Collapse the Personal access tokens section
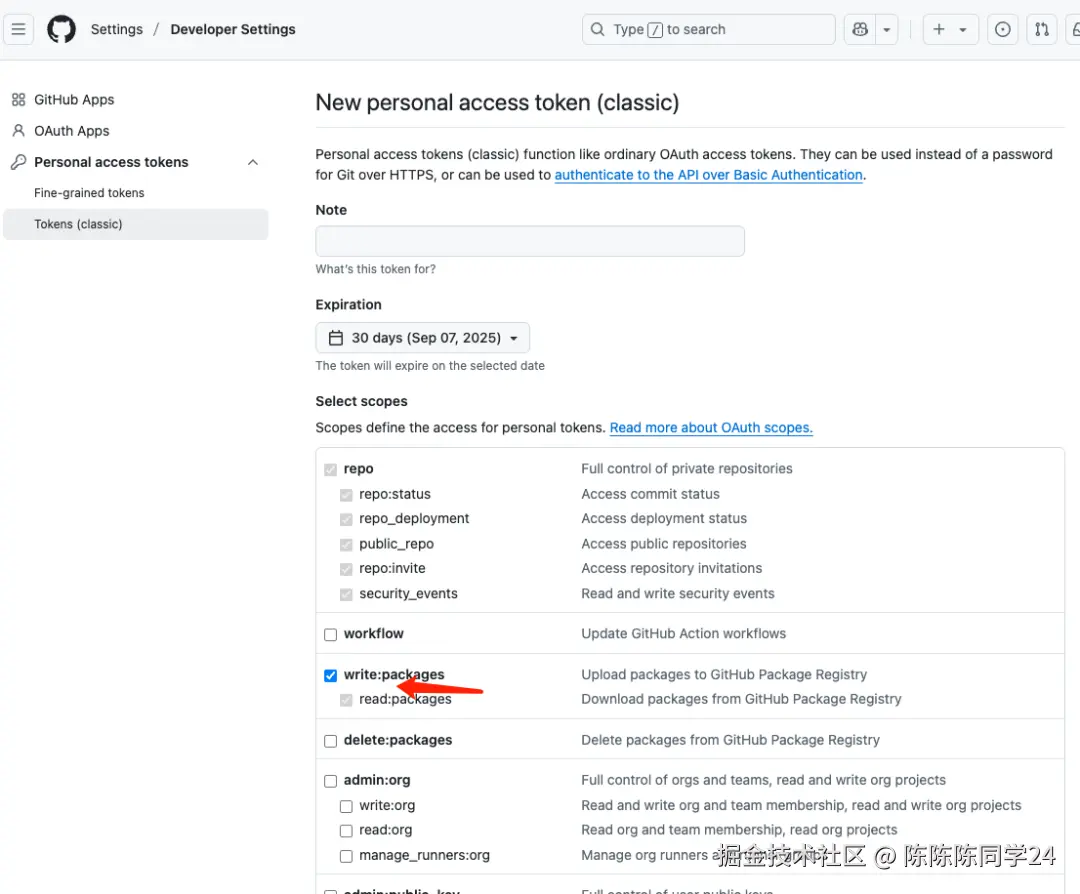This screenshot has width=1080, height=894. coord(253,162)
